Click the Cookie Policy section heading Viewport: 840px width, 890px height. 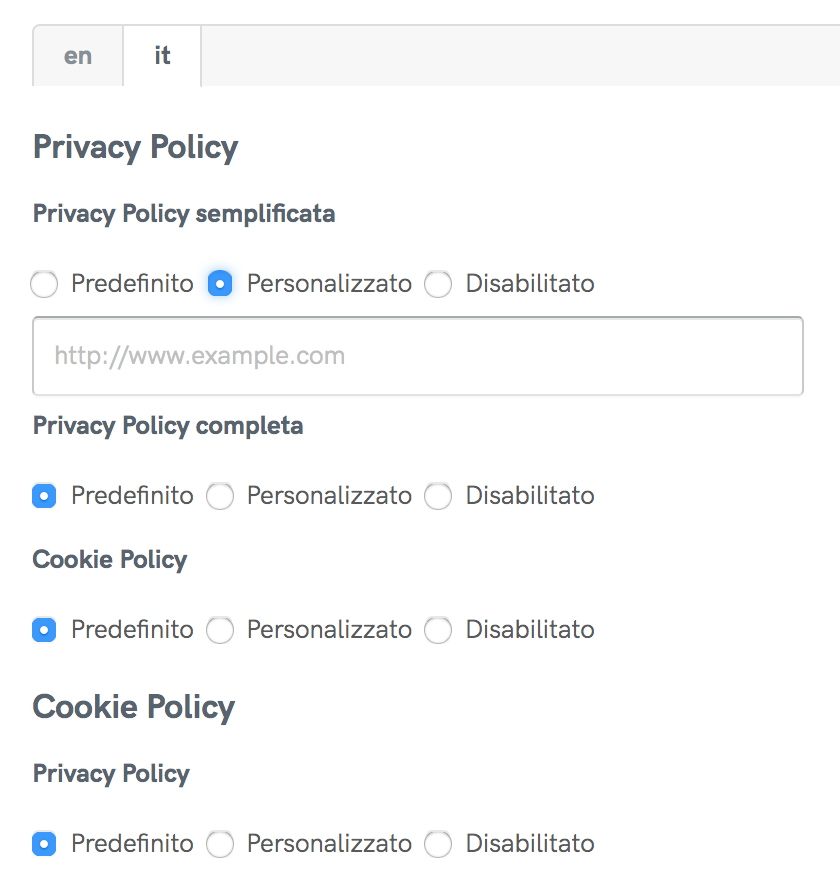pos(133,707)
